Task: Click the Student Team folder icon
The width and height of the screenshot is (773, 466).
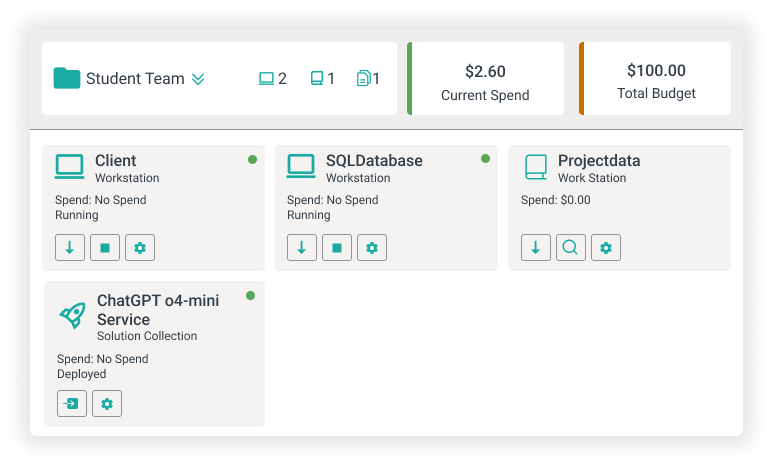Action: [67, 78]
